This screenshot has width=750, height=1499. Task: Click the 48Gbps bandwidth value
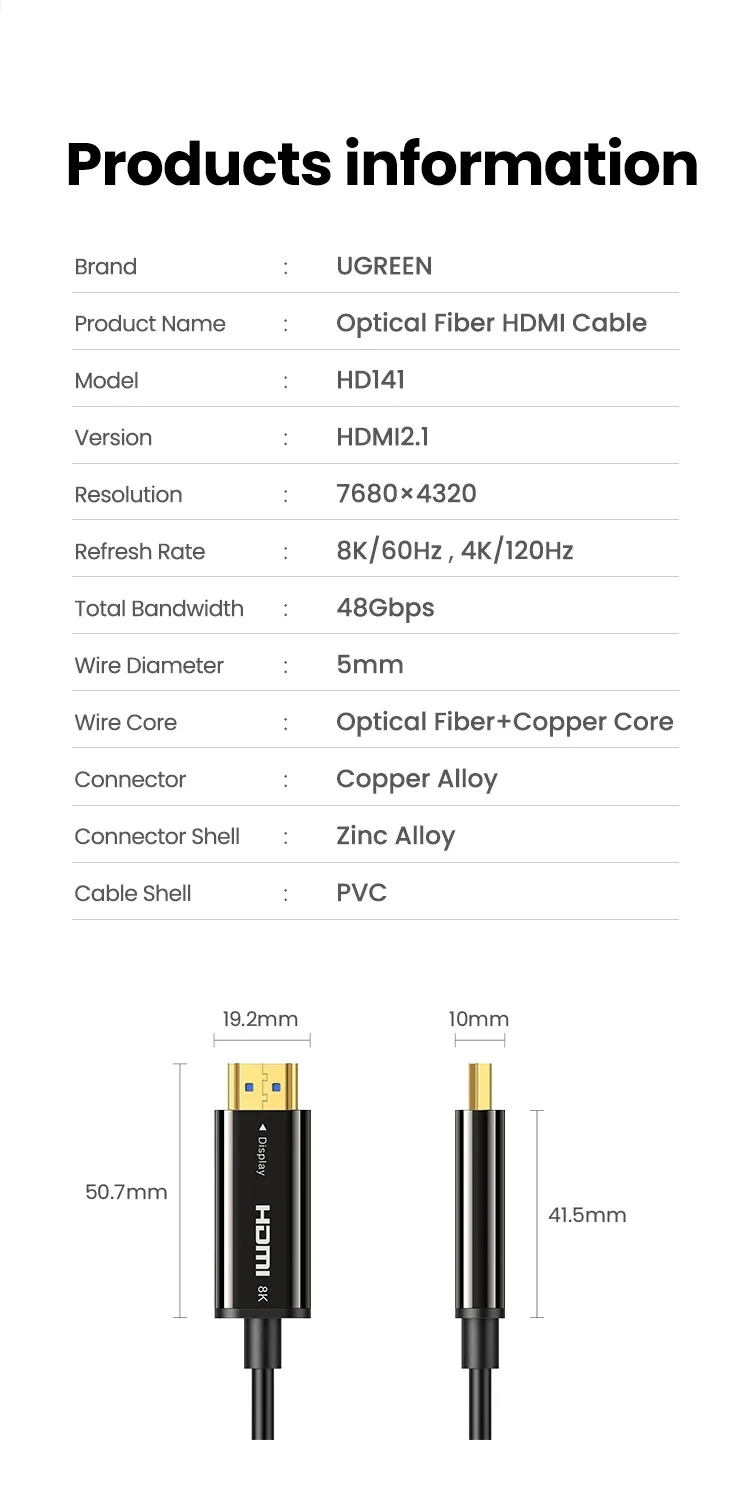(385, 607)
